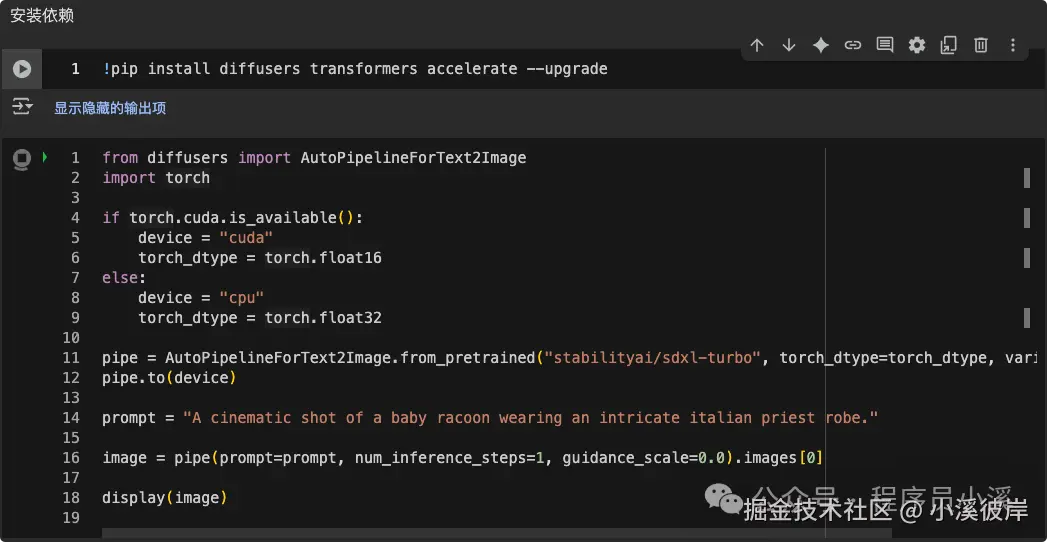This screenshot has width=1047, height=542.
Task: Click 'if torch.cuda.is_available():' line
Action: click(233, 218)
